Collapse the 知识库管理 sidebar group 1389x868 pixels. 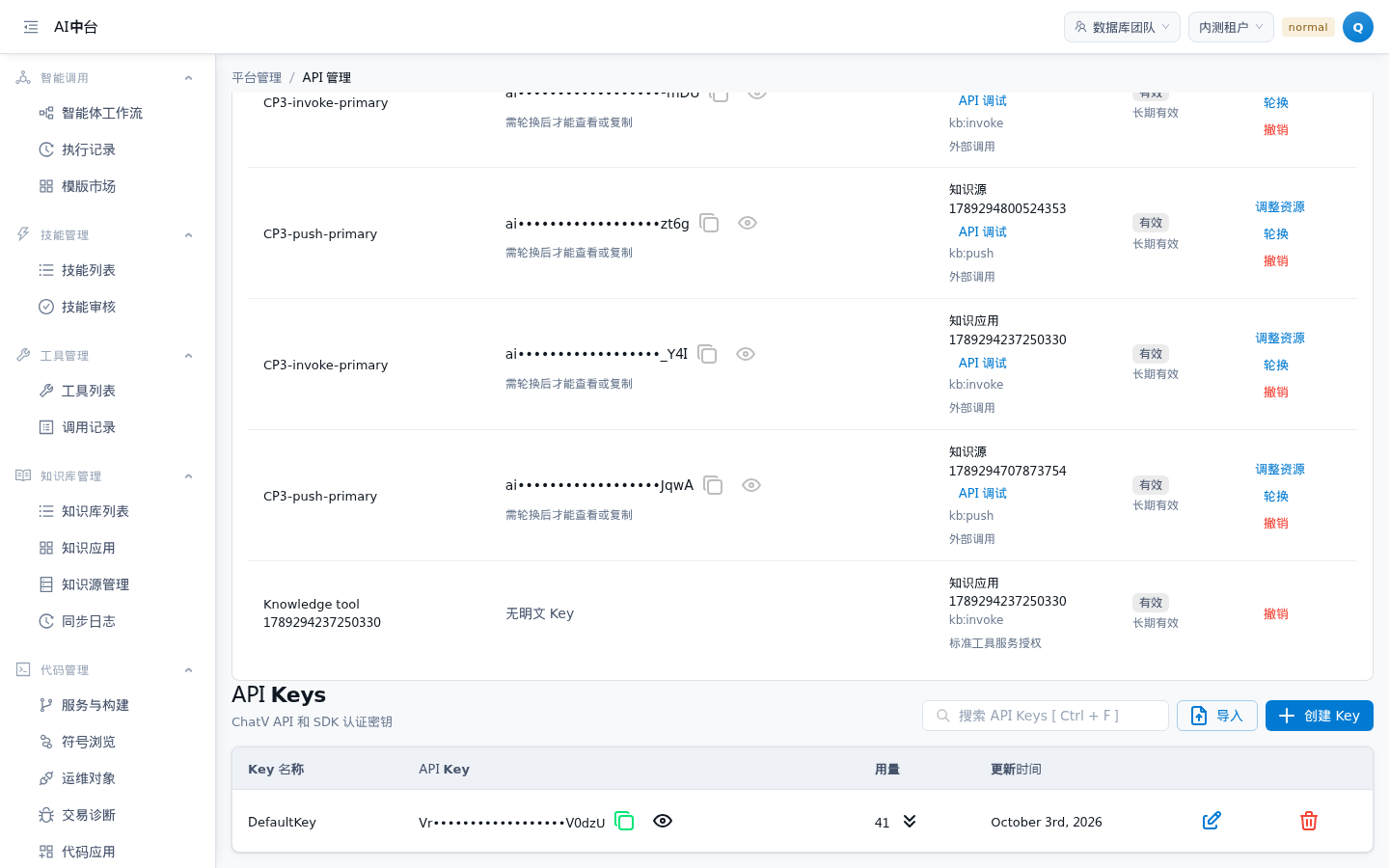click(x=189, y=476)
